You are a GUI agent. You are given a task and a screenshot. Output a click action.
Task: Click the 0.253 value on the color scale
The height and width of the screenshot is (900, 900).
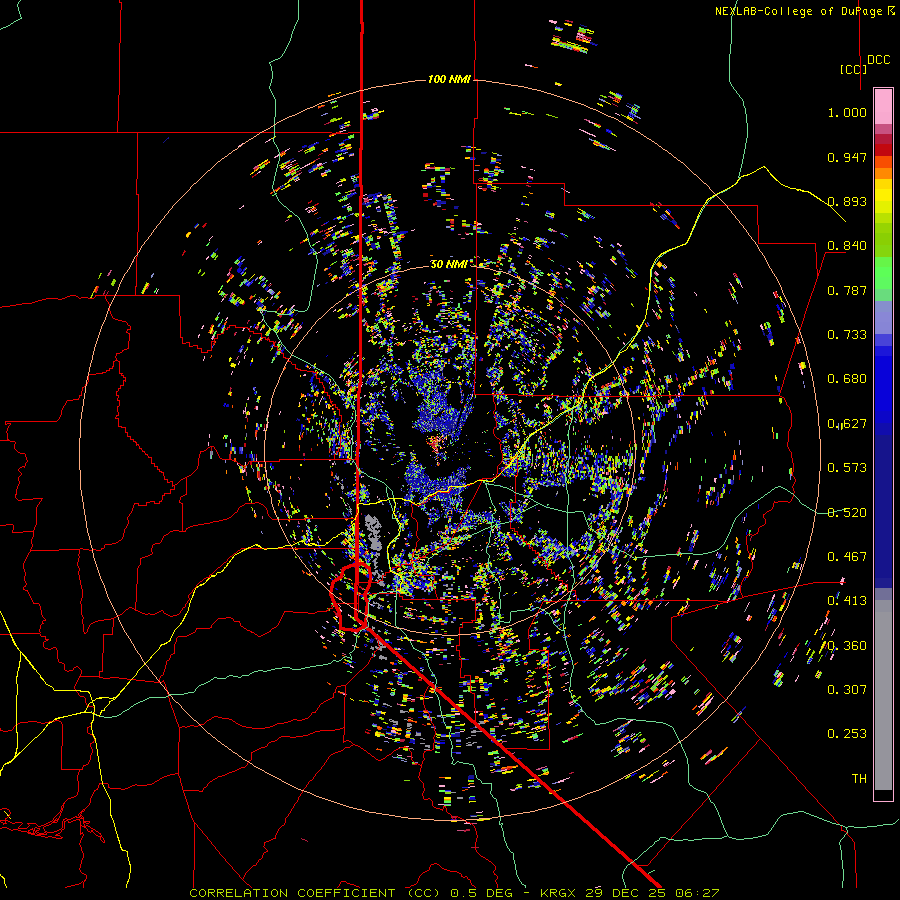click(847, 734)
